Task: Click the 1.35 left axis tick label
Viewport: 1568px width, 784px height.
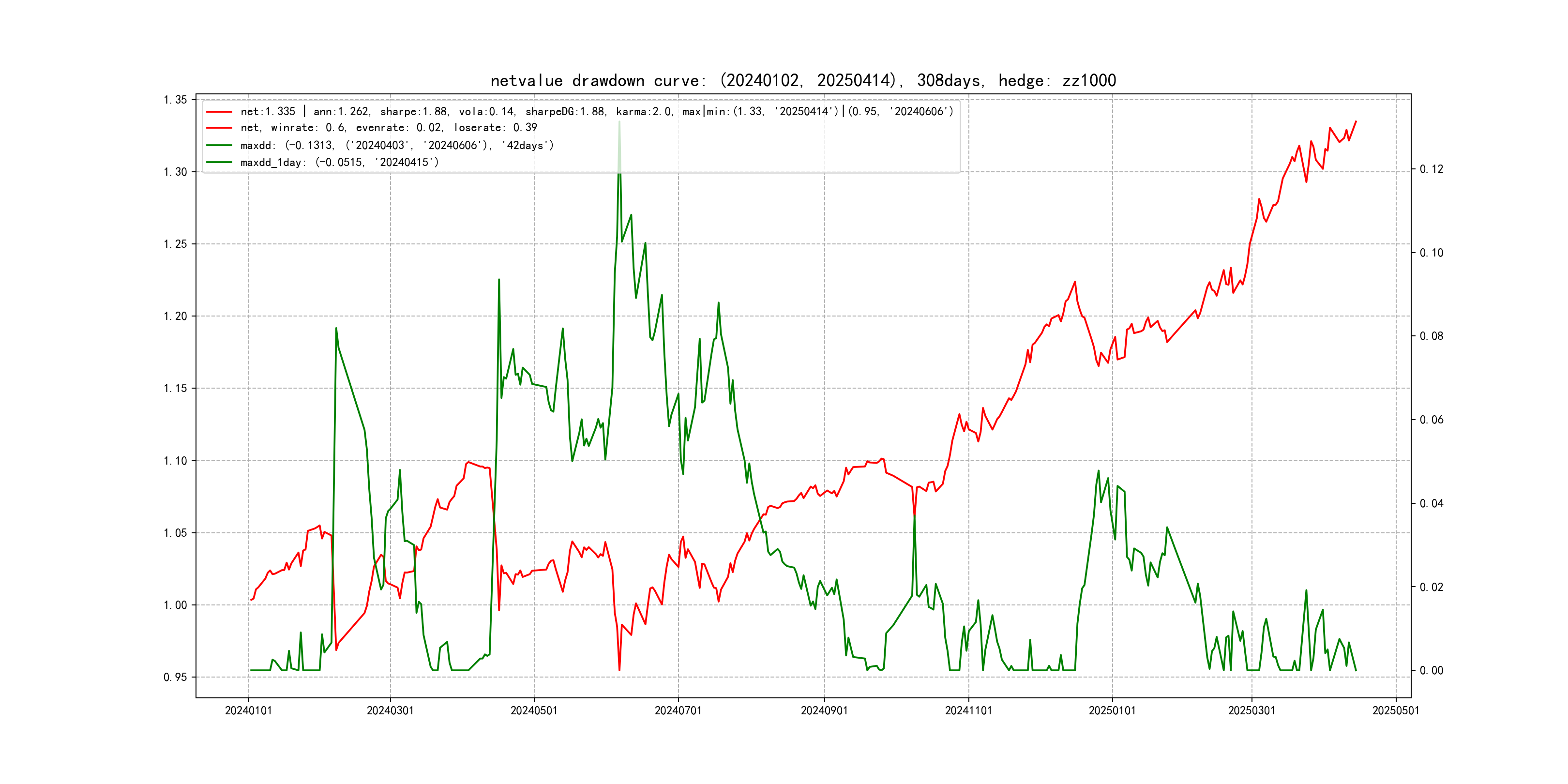Action: point(175,100)
